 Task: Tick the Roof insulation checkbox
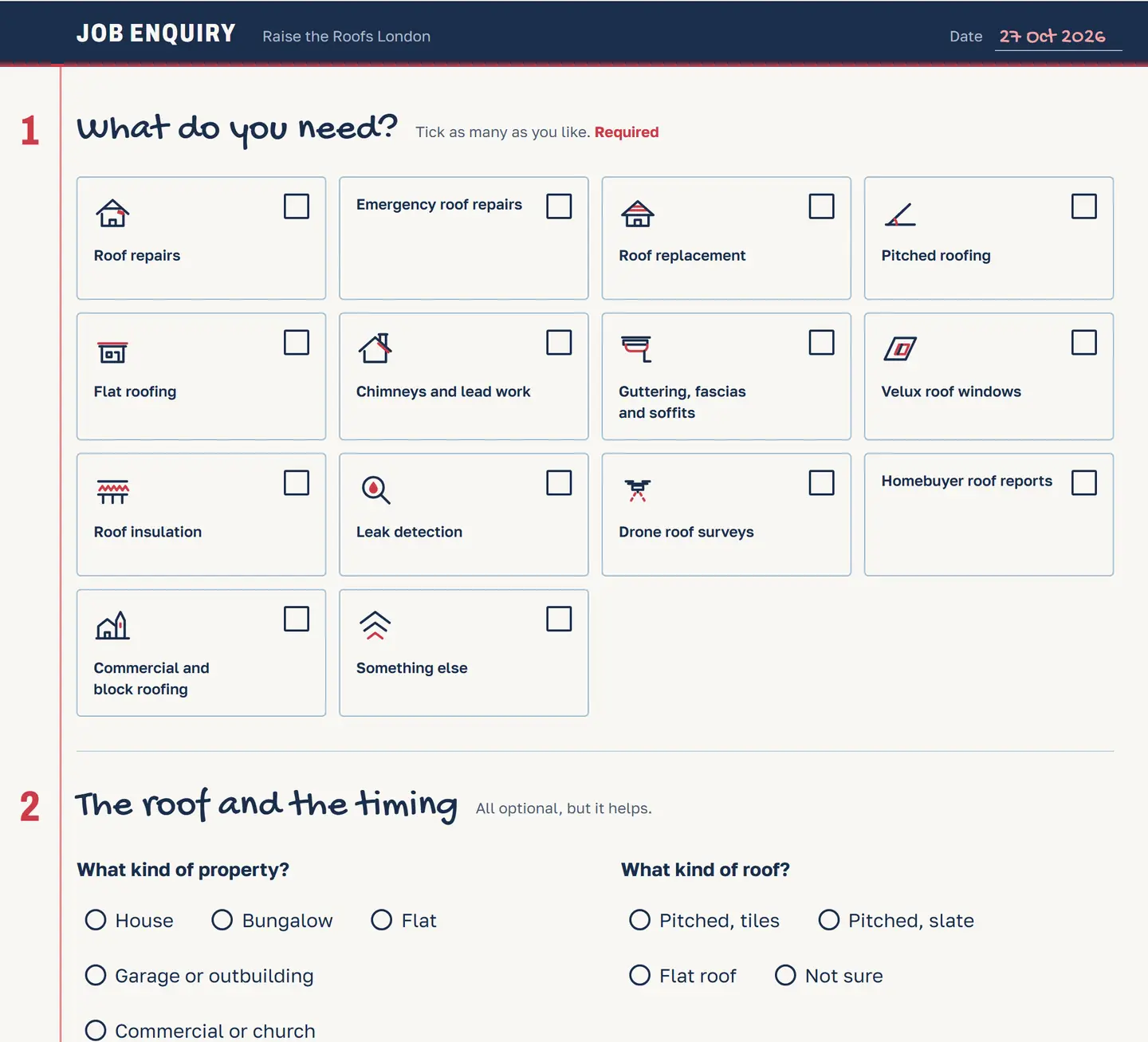(x=297, y=483)
